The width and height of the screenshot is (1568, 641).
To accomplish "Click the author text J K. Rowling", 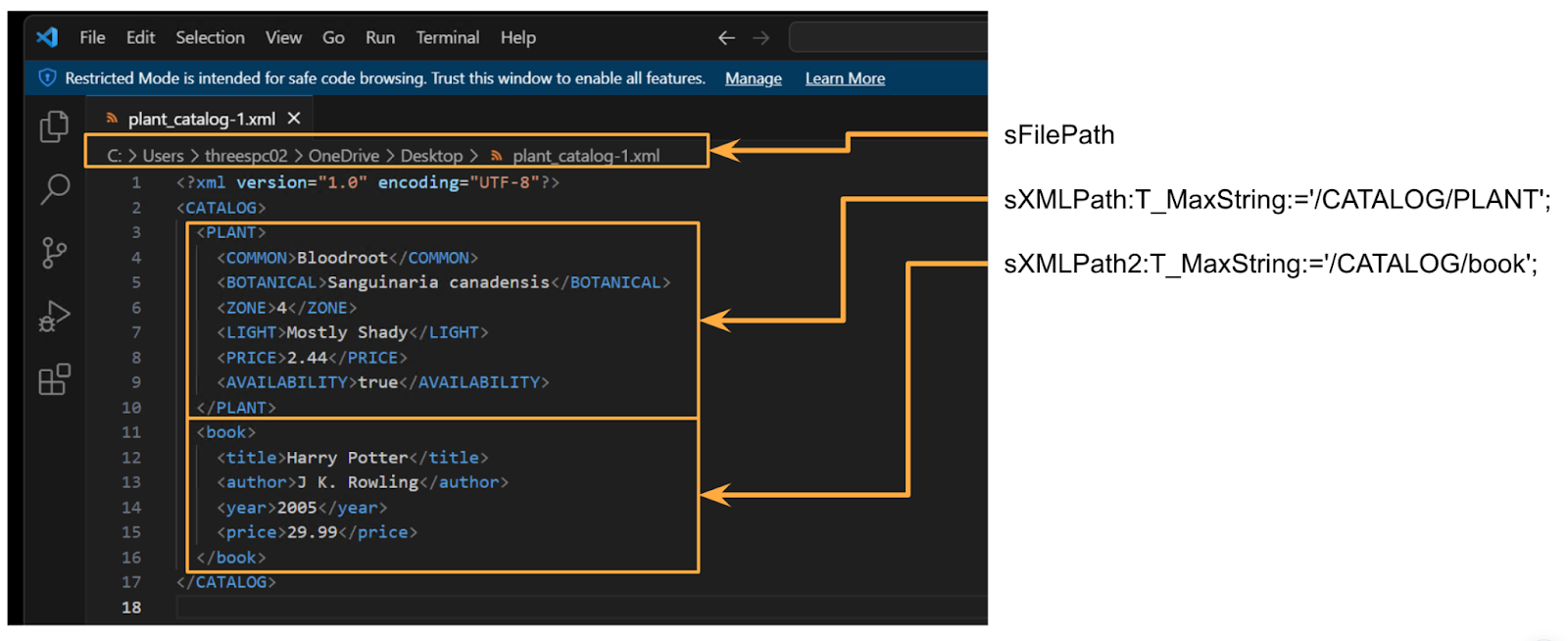I will tap(358, 482).
